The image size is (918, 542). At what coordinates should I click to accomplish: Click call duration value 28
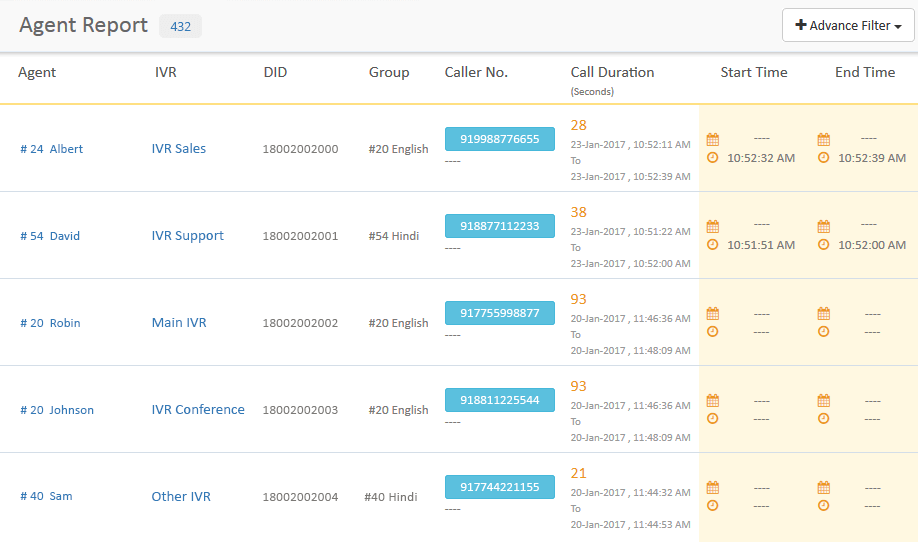click(578, 125)
